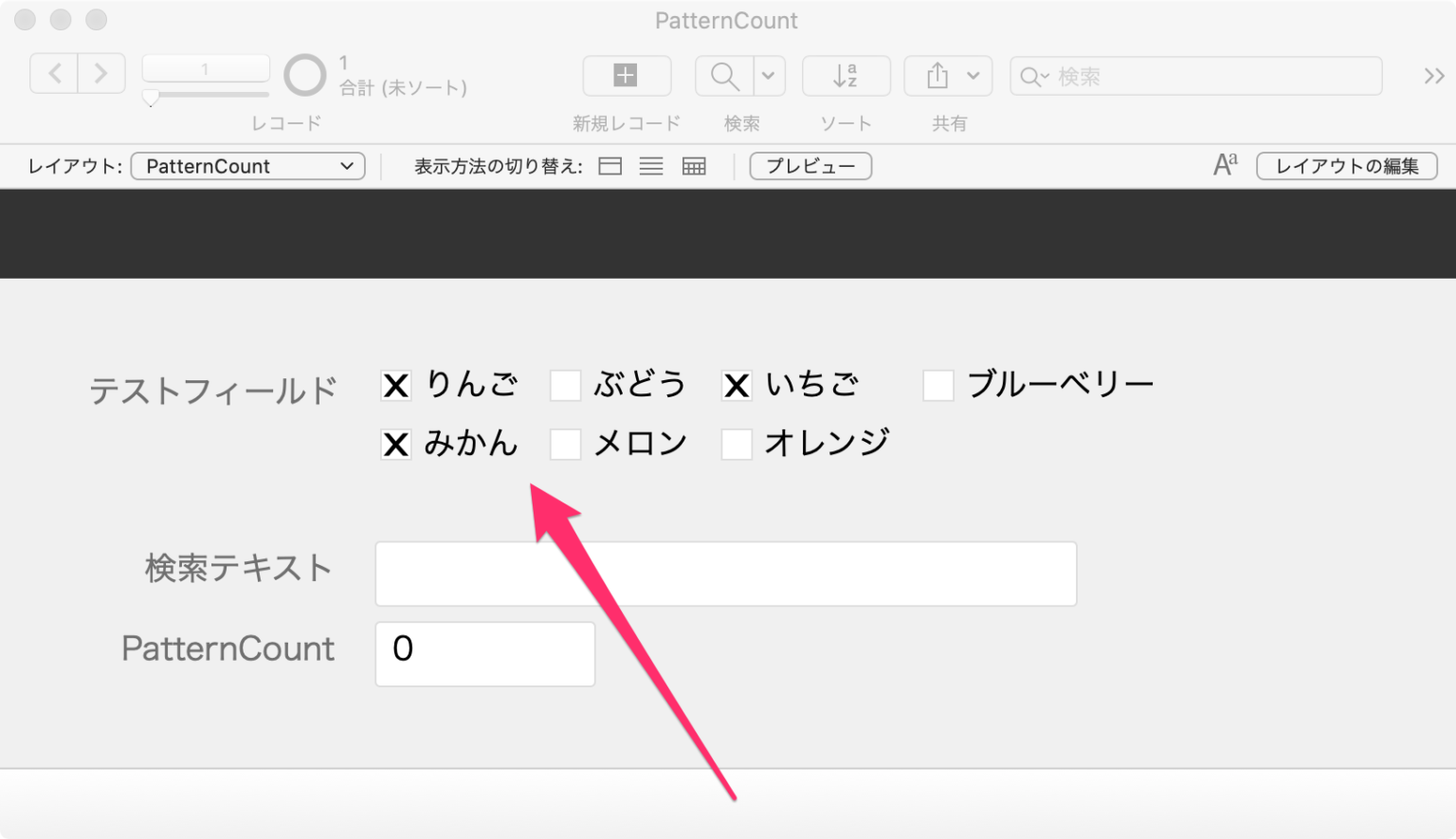Go to previous record with left arrow

(x=54, y=73)
